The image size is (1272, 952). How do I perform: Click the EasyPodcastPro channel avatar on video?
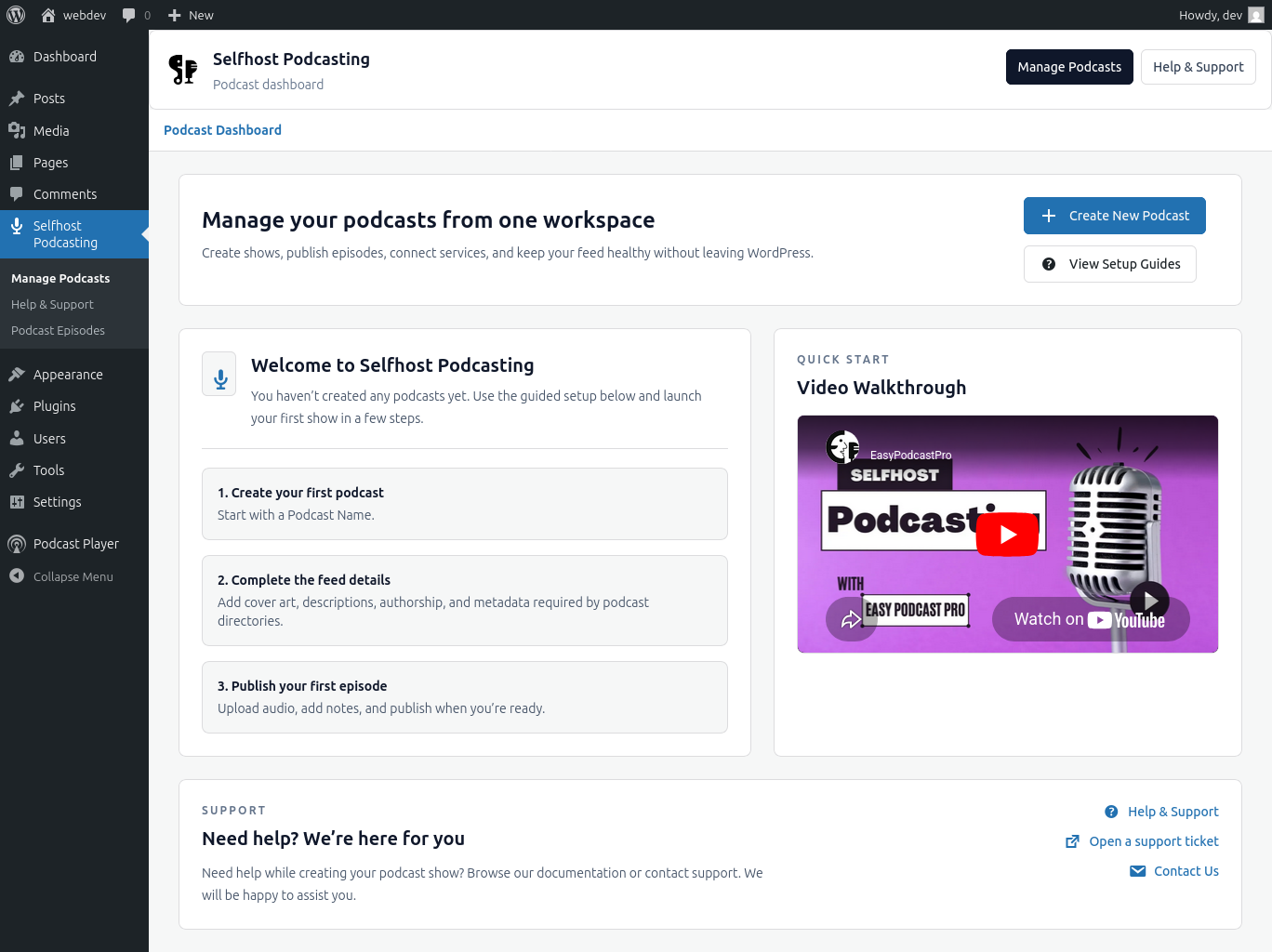(843, 447)
